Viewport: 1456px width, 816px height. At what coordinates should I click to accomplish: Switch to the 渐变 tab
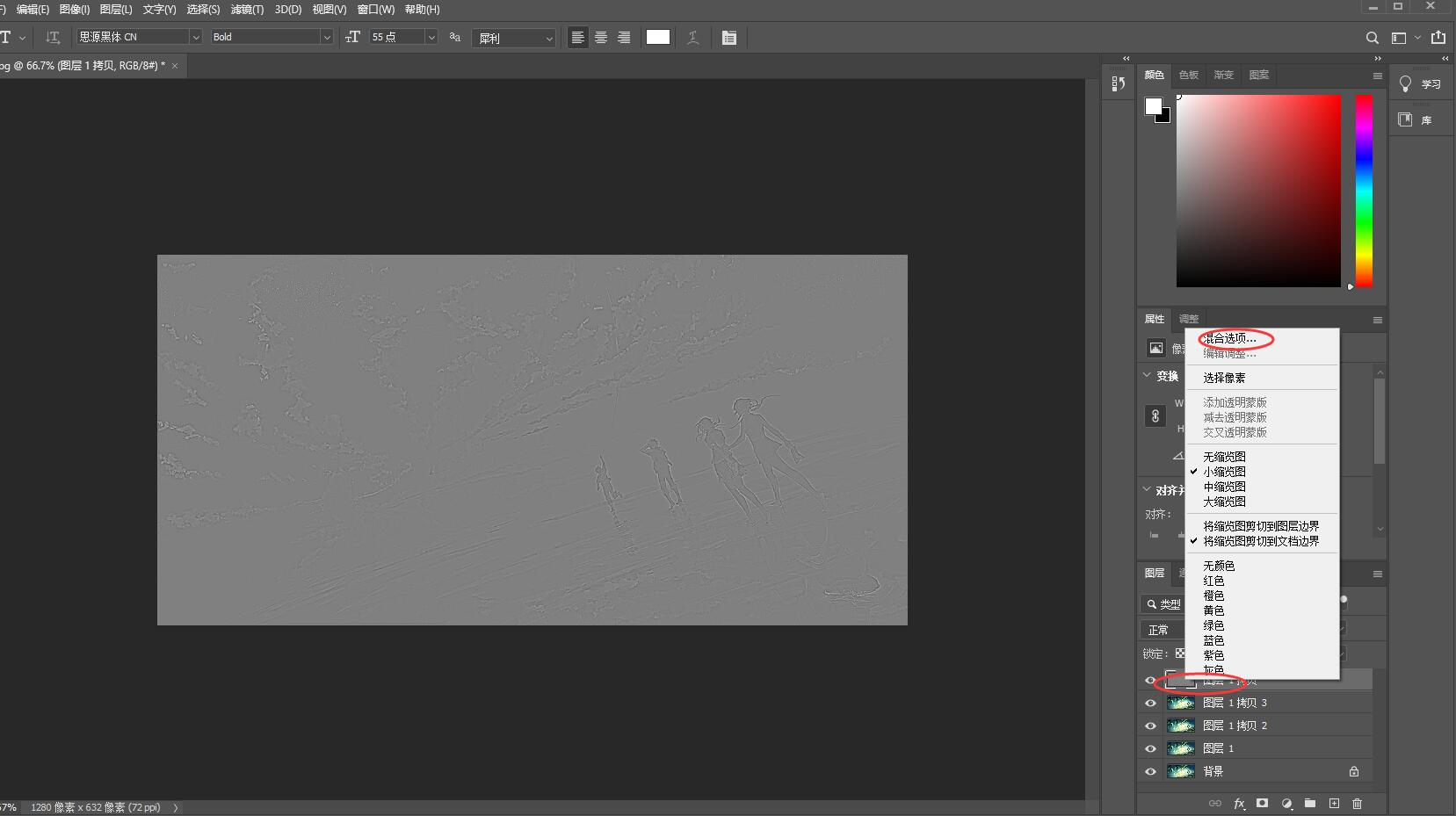[1224, 75]
